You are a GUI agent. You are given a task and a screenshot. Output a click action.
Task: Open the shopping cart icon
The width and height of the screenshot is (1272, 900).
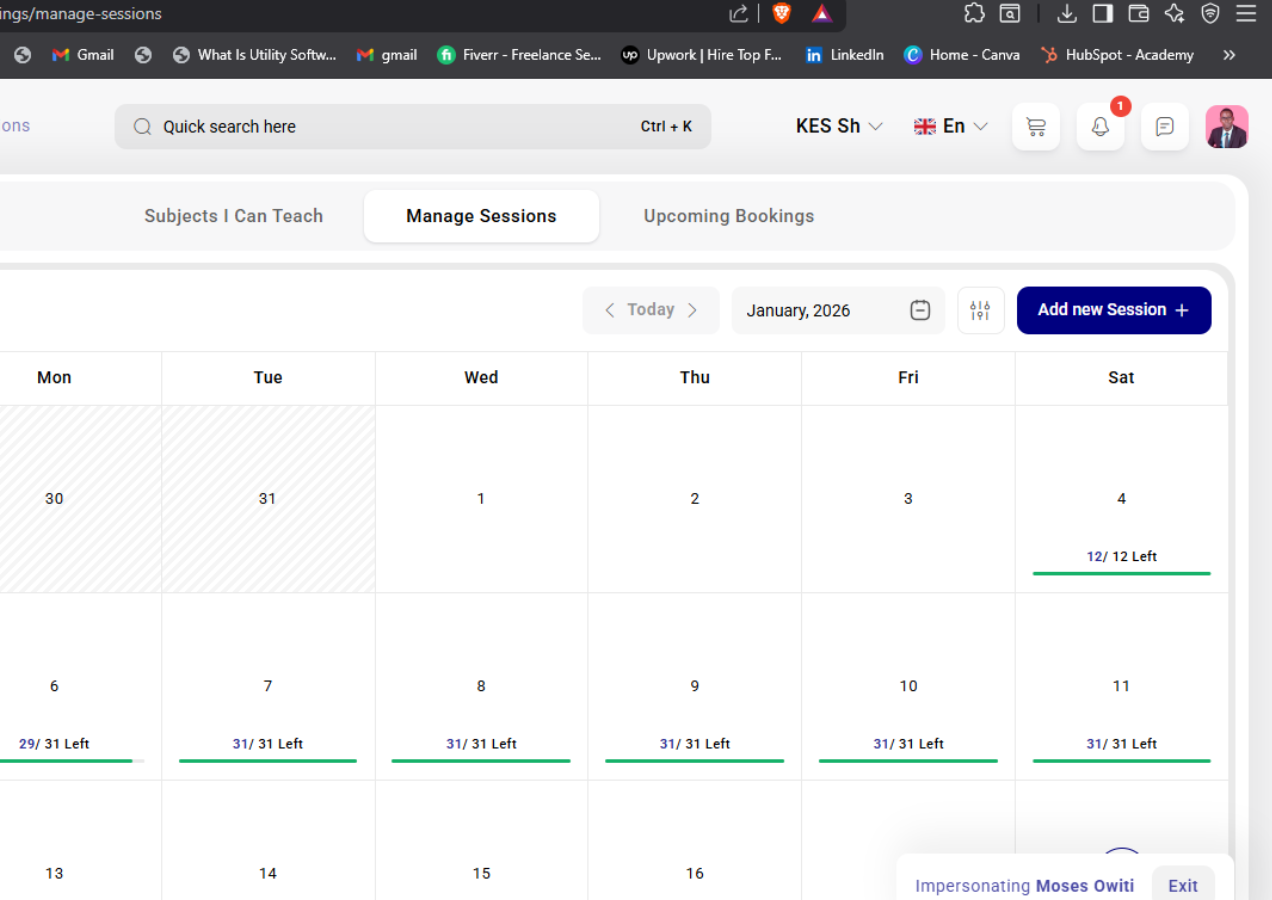[1036, 127]
